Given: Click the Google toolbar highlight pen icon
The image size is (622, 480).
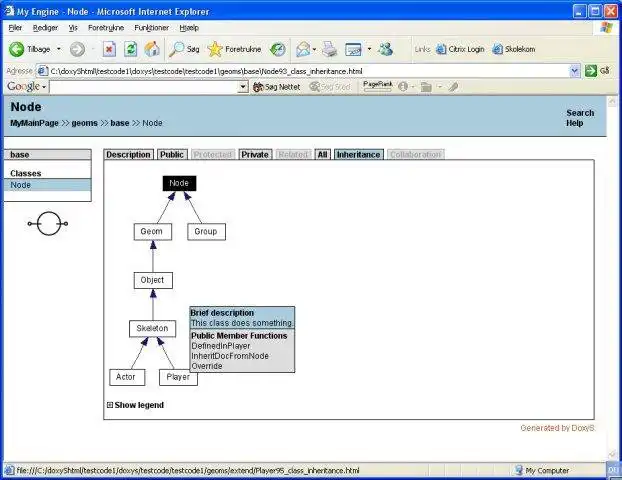Looking at the screenshot, I should 453,86.
